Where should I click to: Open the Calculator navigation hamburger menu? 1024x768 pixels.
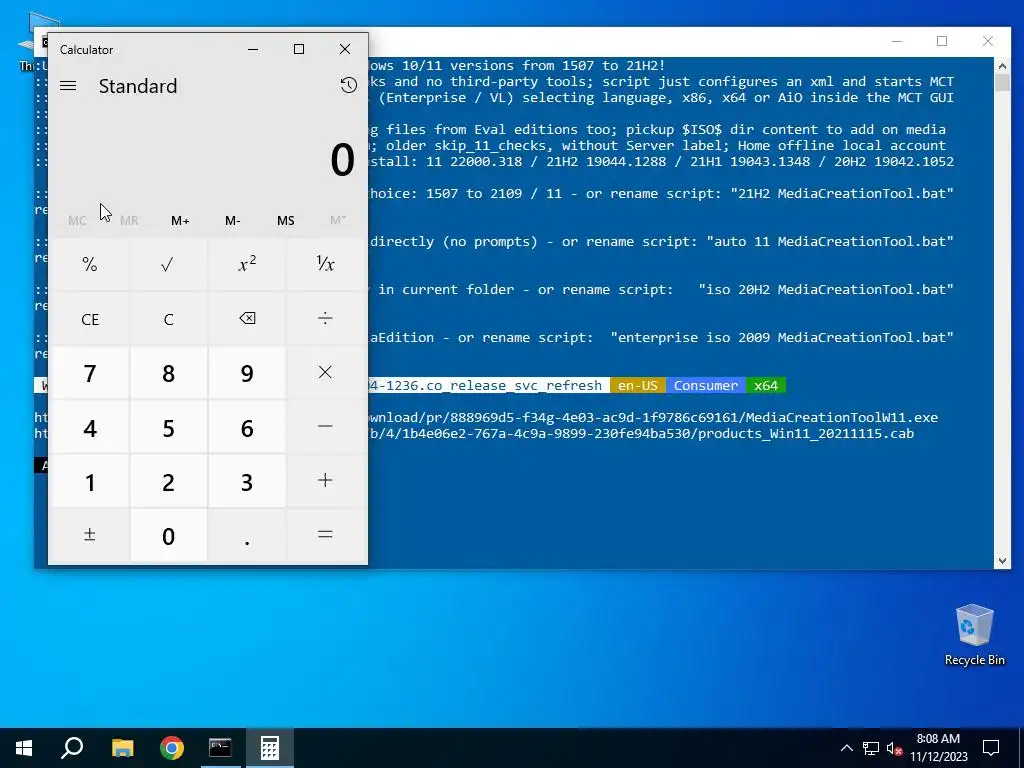pyautogui.click(x=68, y=86)
